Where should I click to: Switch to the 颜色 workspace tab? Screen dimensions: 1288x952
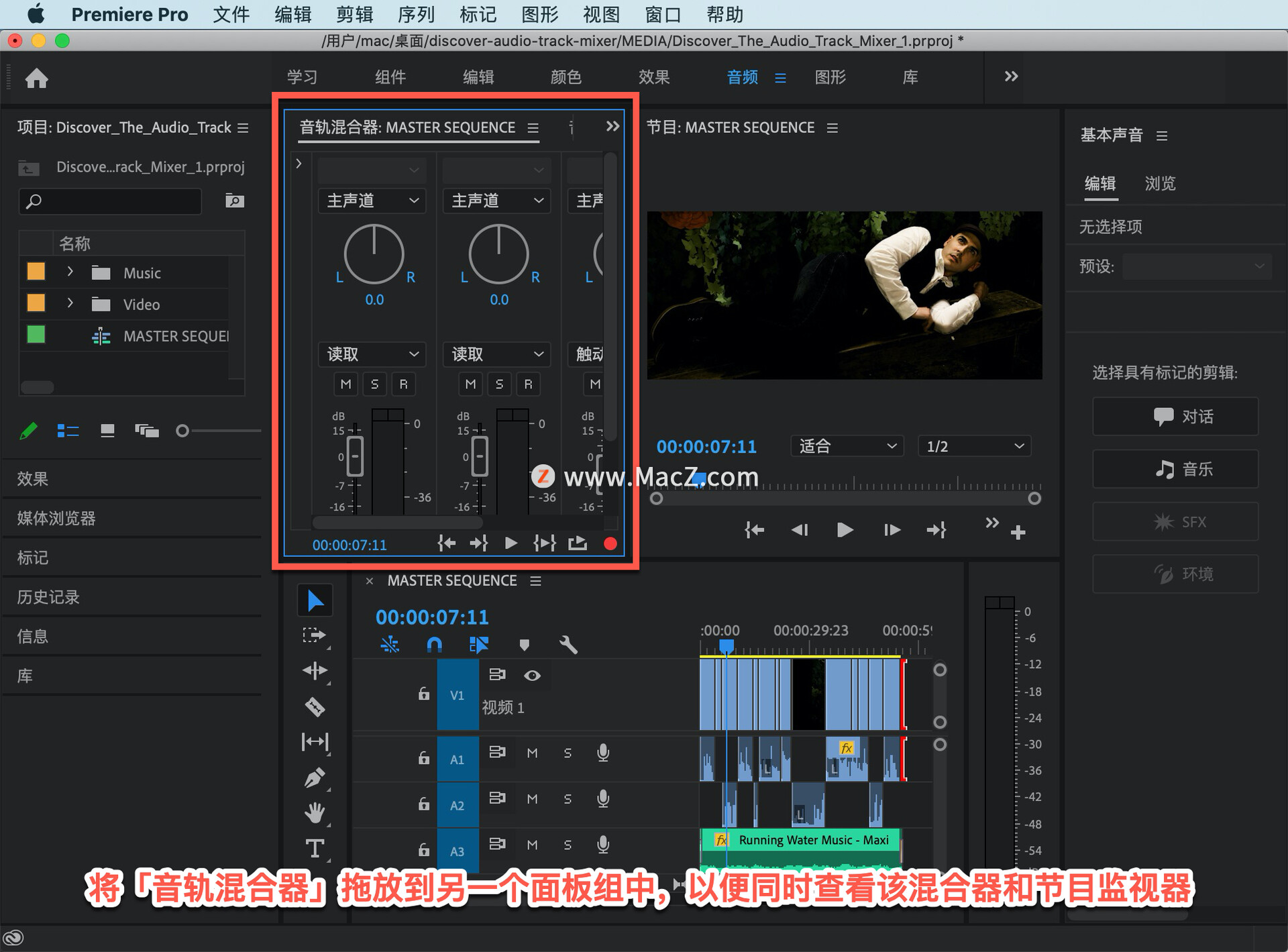click(566, 77)
